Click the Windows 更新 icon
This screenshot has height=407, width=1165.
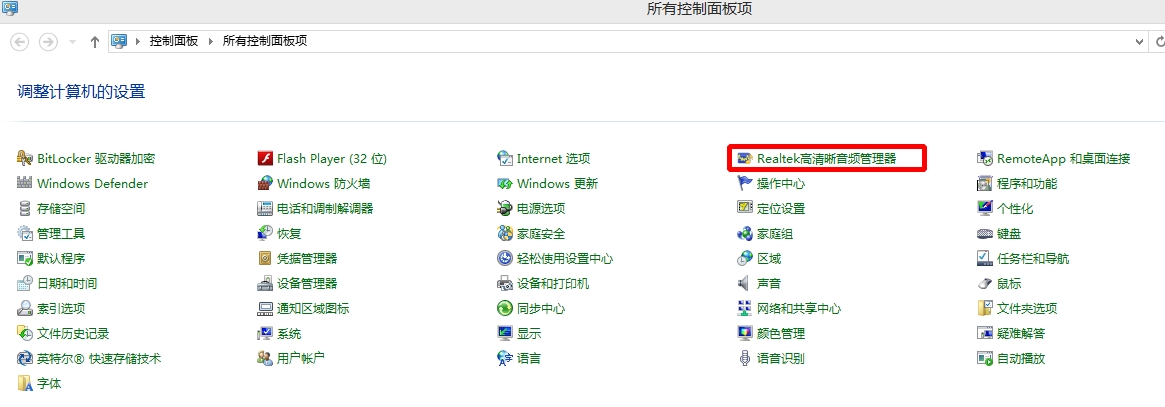504,183
